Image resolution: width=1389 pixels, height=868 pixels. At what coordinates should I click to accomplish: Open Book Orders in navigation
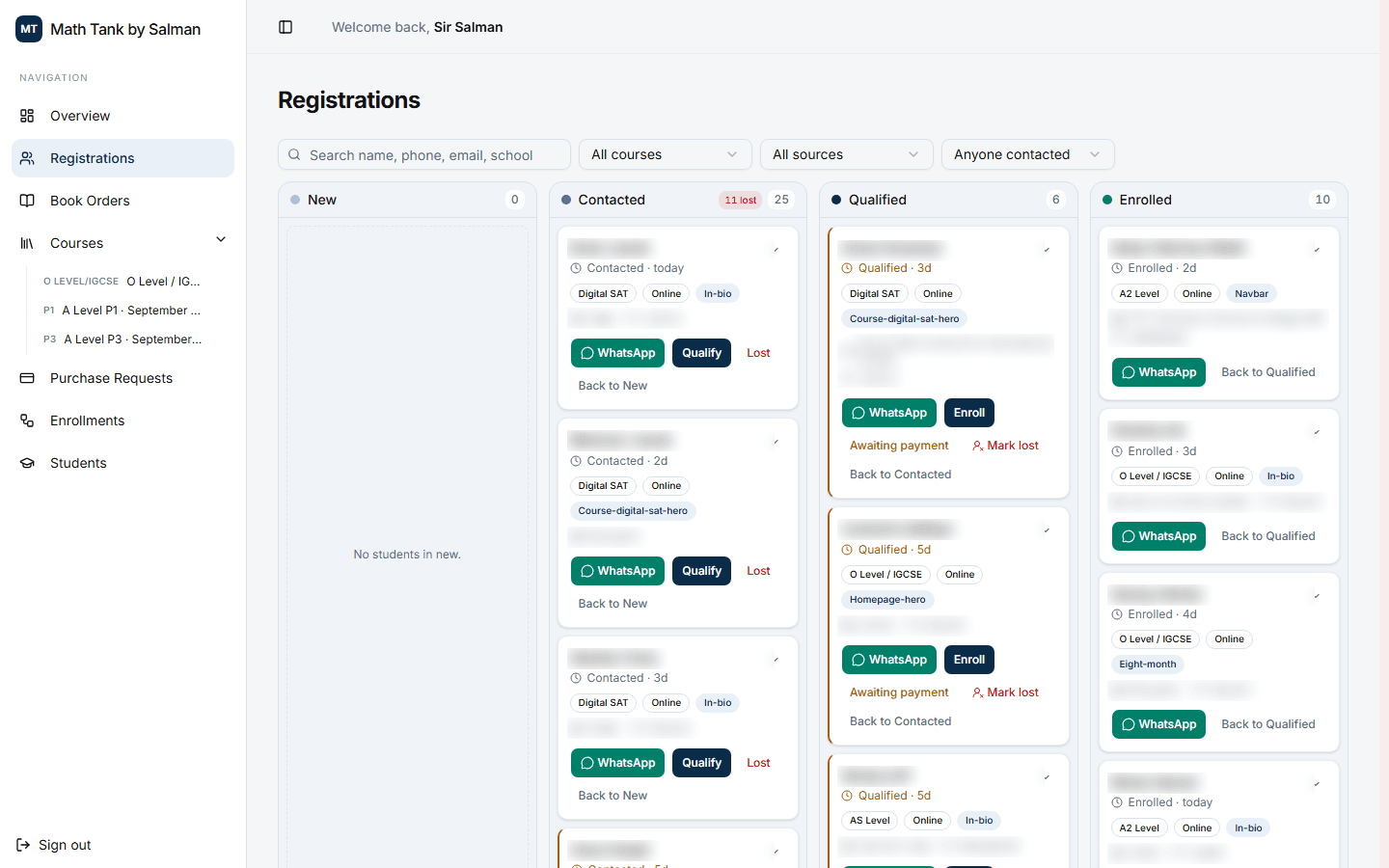tap(123, 201)
